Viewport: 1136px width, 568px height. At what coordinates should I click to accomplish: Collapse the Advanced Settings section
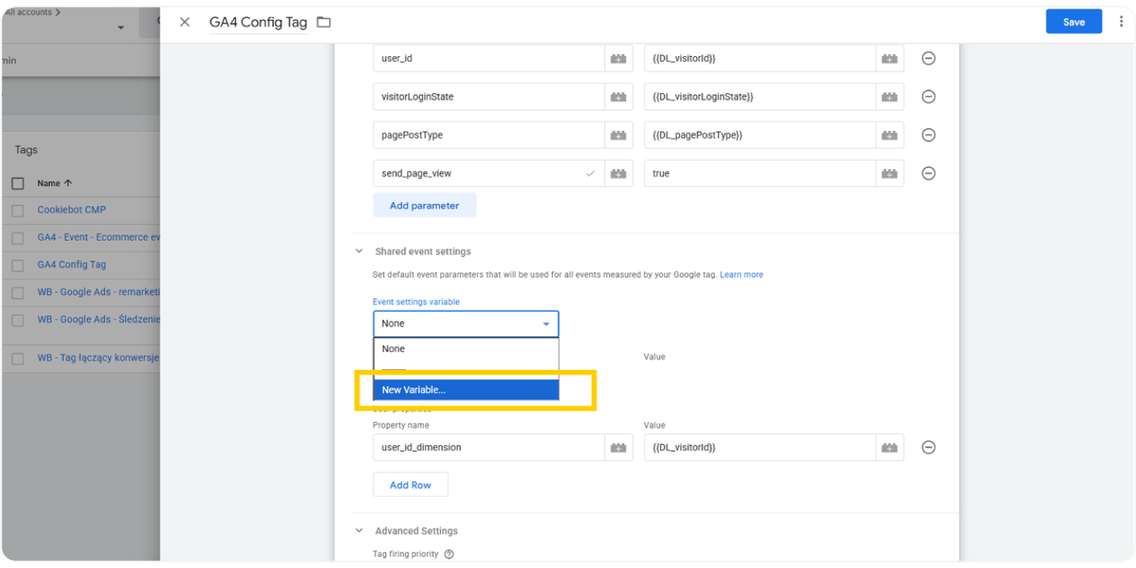pos(359,531)
